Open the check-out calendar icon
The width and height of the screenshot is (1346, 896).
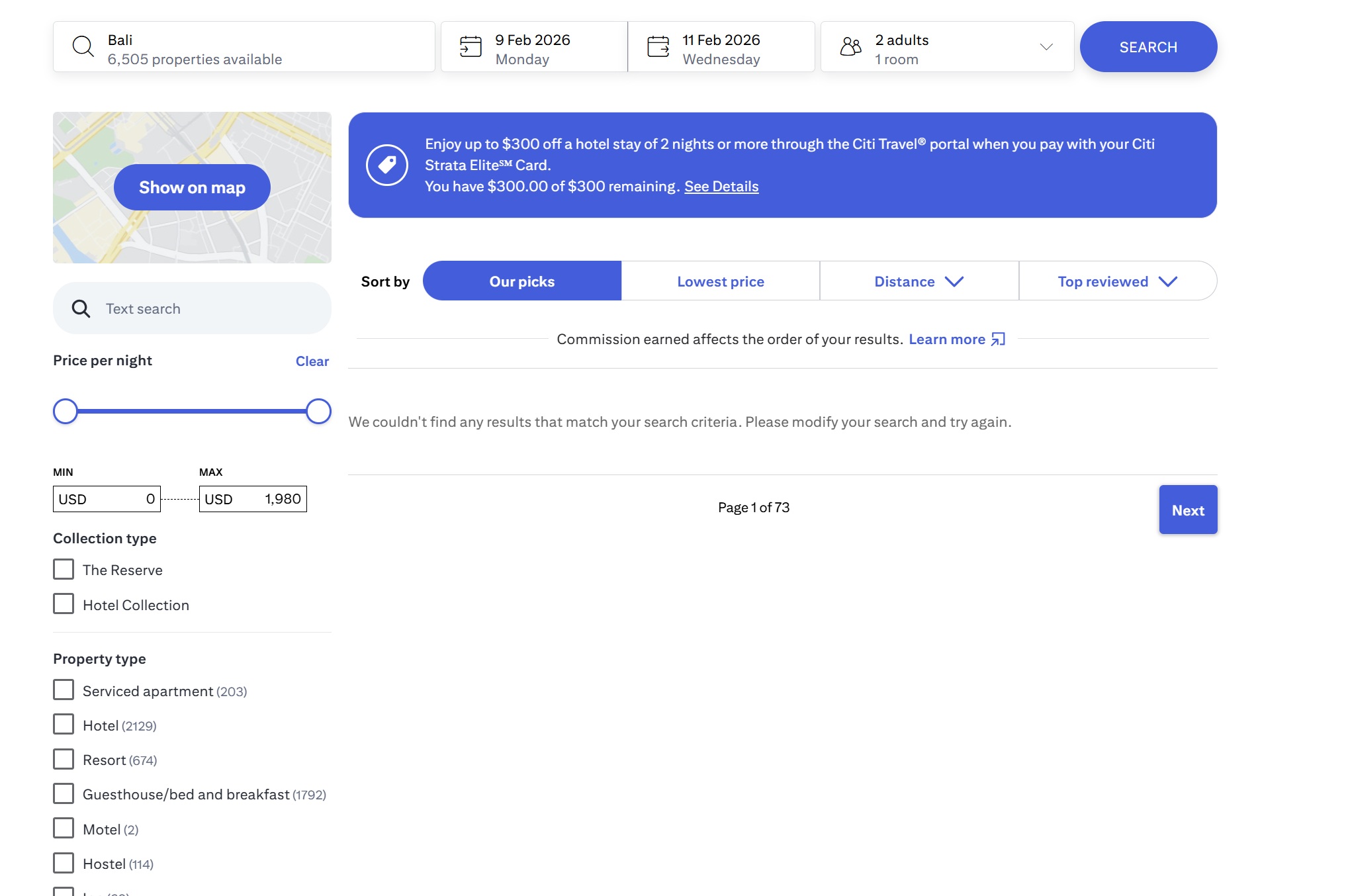(x=658, y=46)
